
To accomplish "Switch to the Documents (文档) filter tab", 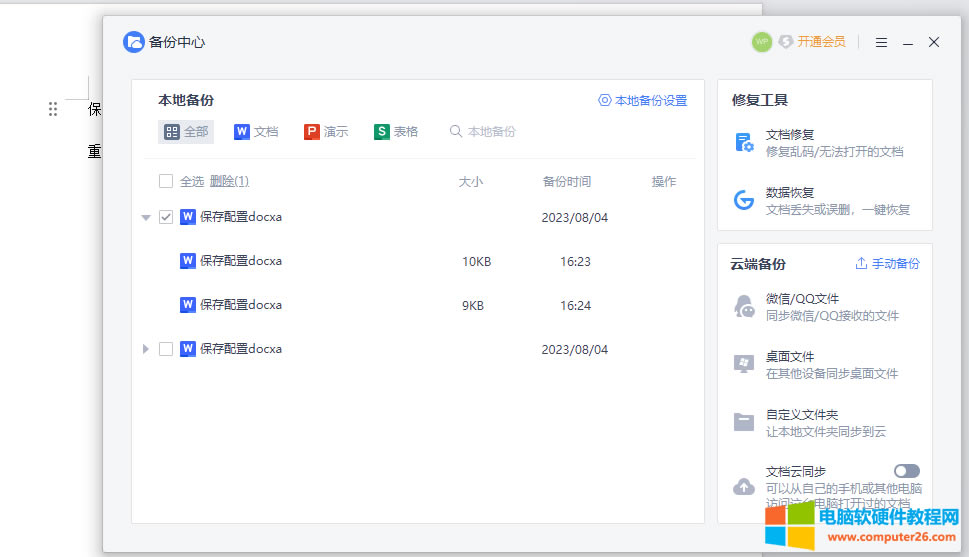I will point(256,132).
